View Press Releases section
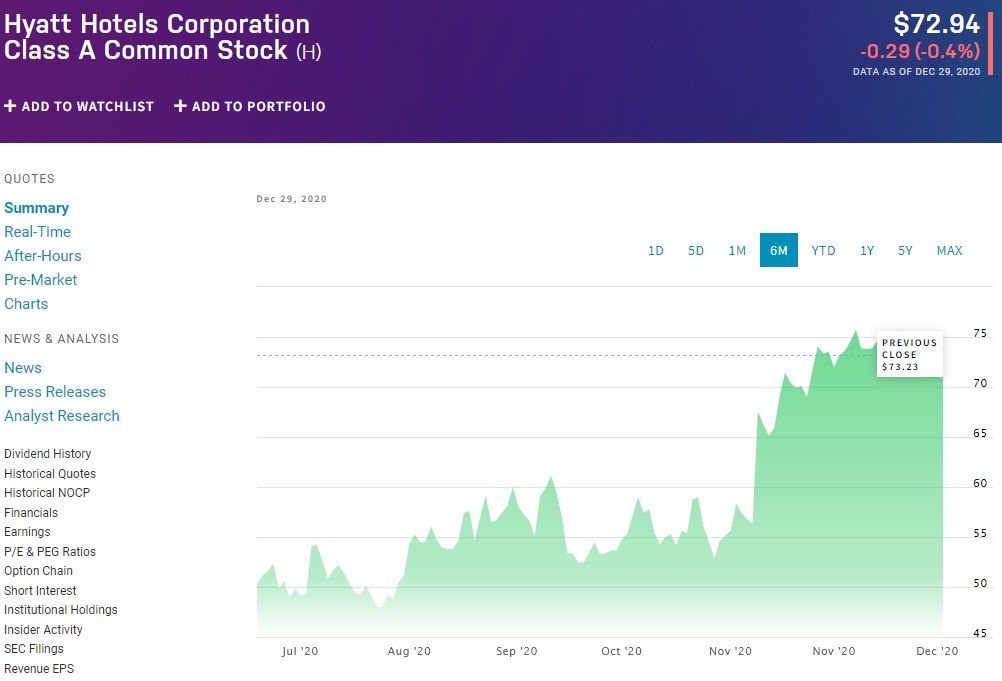 55,392
